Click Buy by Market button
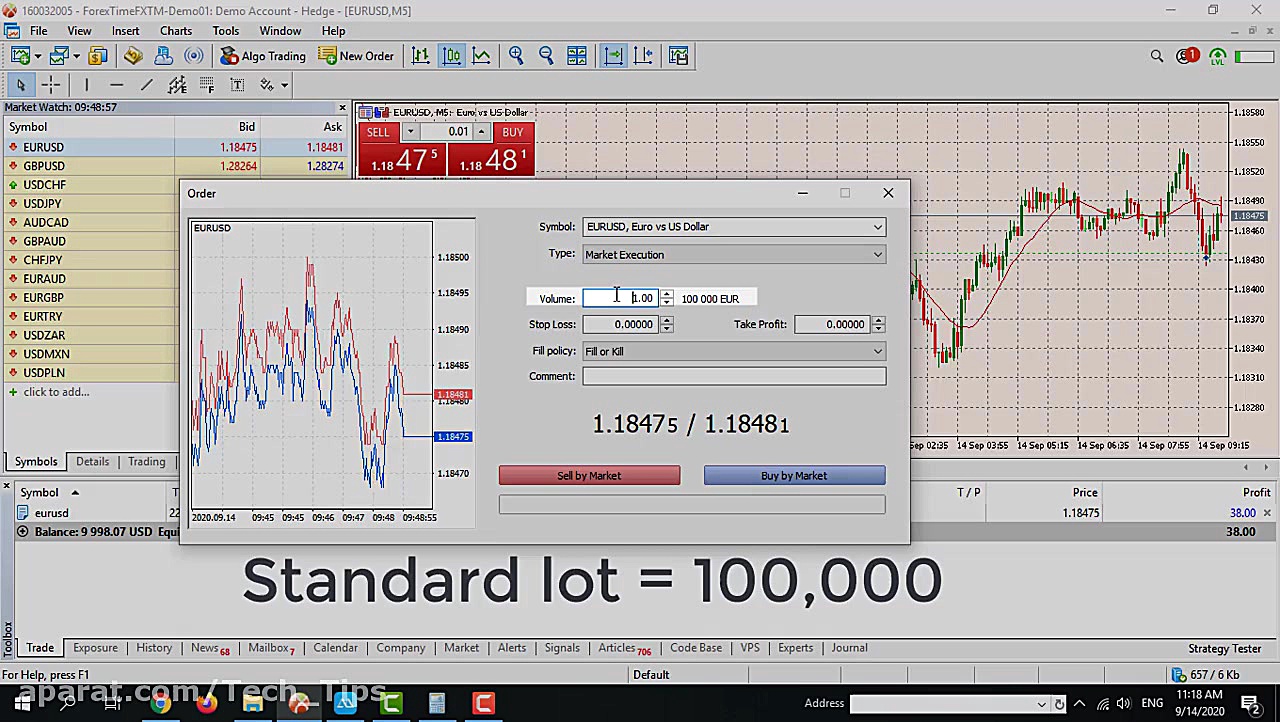 point(794,476)
